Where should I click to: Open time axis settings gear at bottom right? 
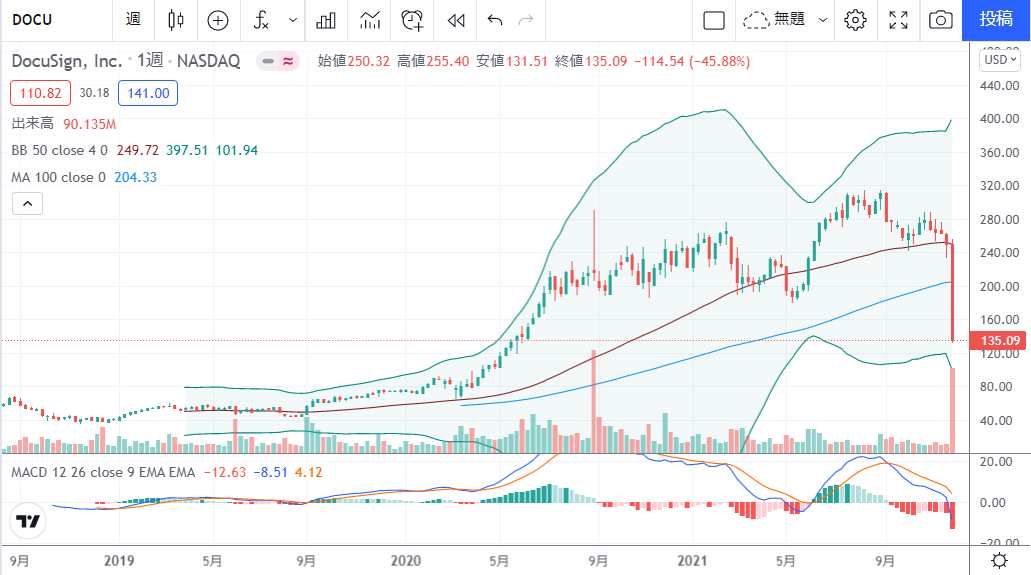tap(999, 561)
